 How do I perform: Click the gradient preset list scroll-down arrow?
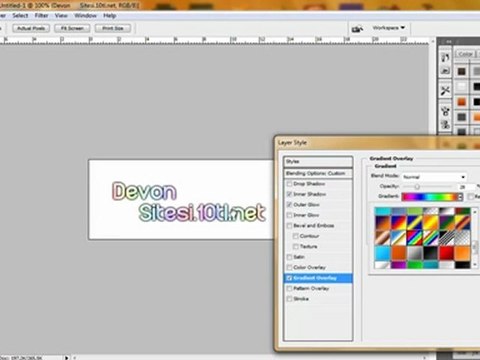475,264
